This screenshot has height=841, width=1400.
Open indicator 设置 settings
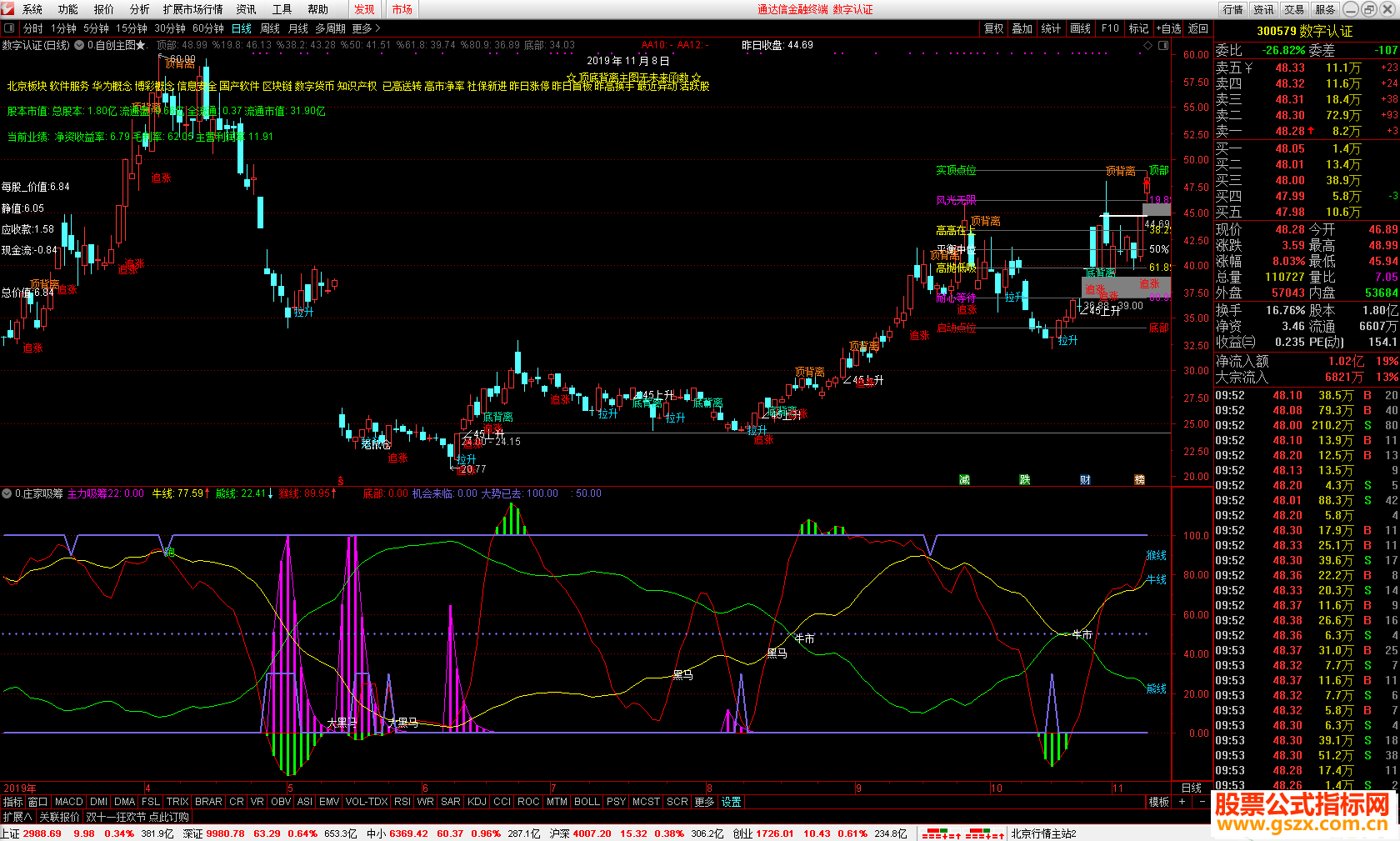point(732,802)
